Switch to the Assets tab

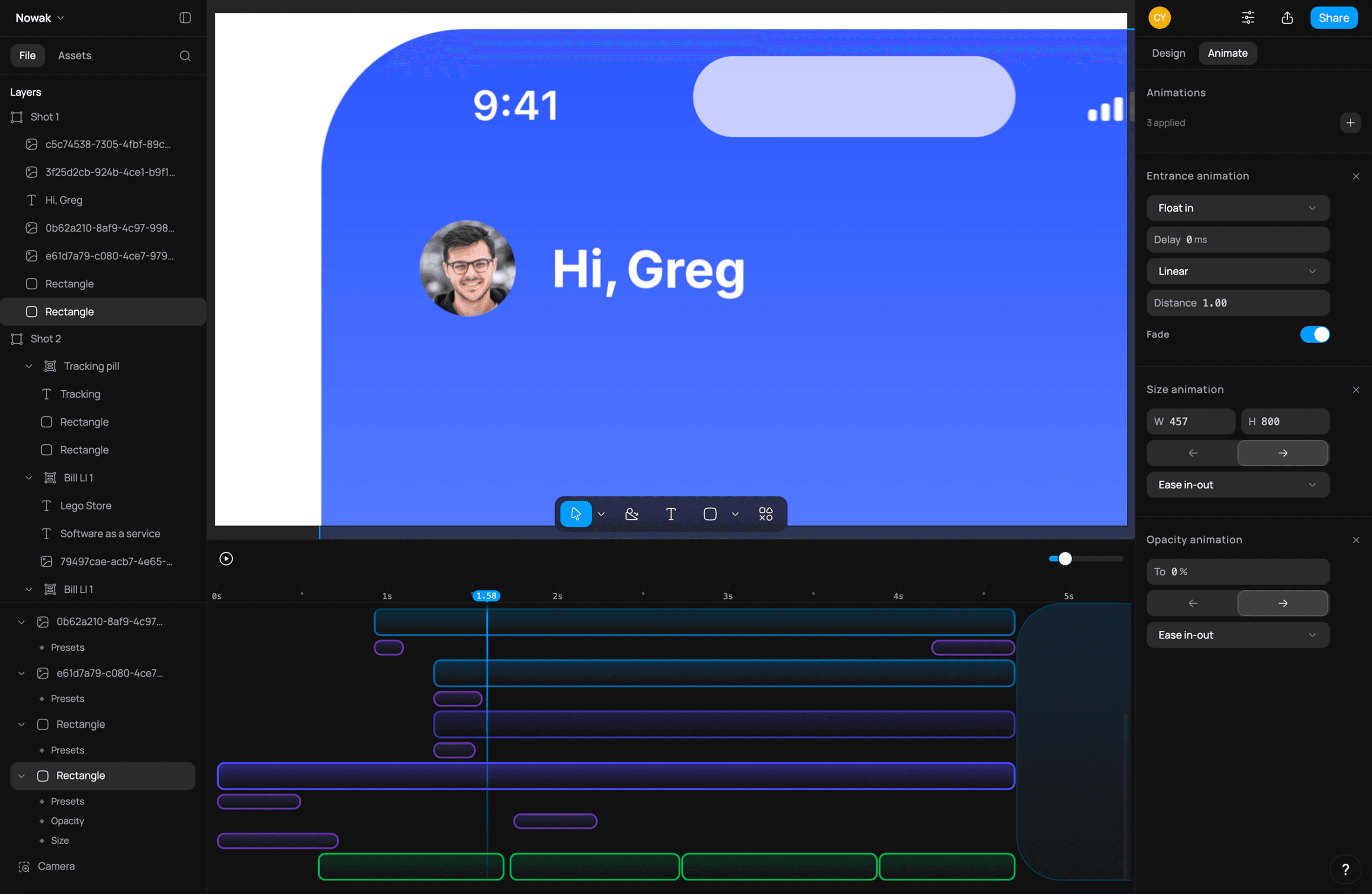pos(74,56)
